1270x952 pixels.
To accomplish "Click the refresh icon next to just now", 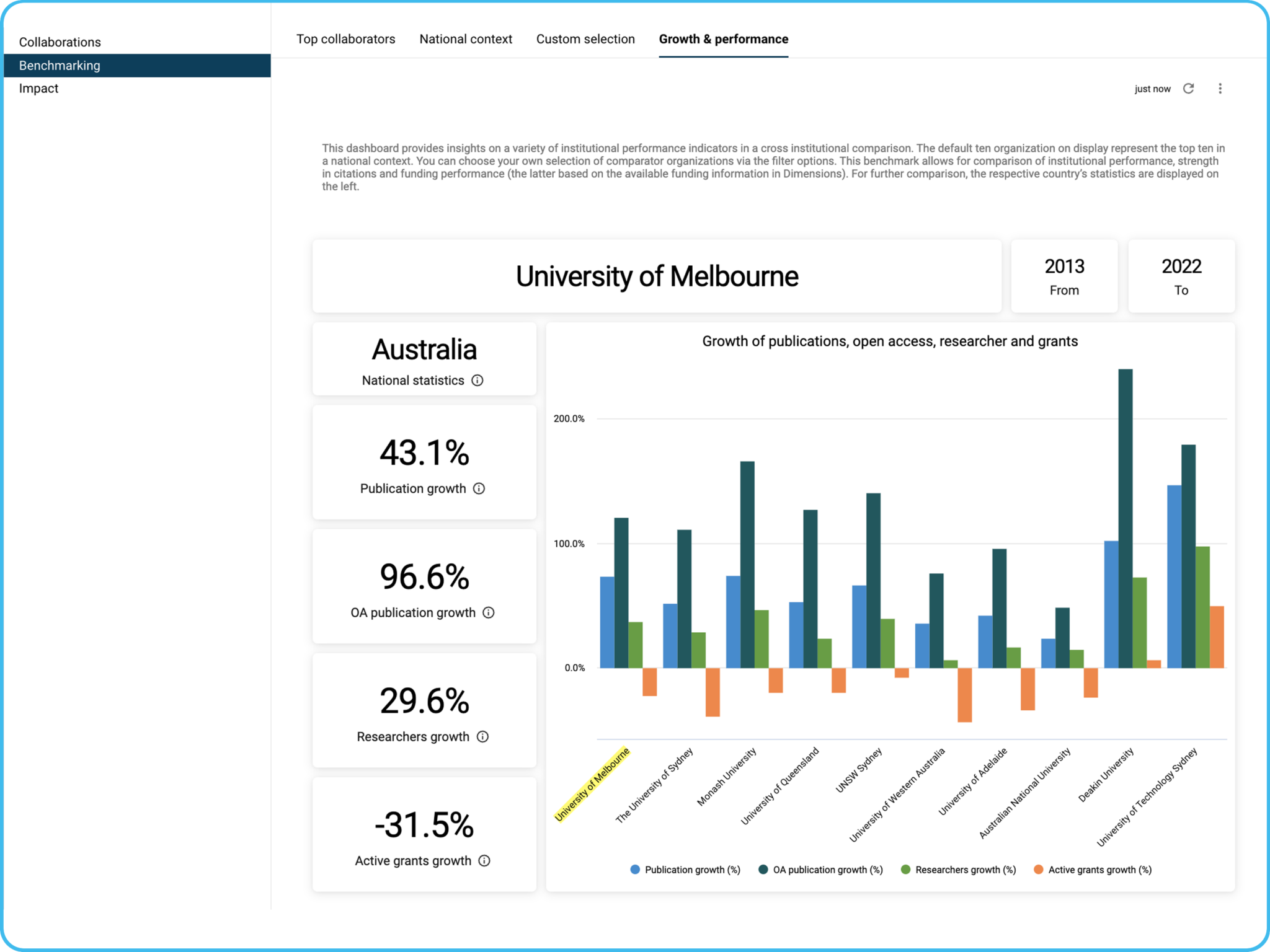I will click(x=1188, y=89).
